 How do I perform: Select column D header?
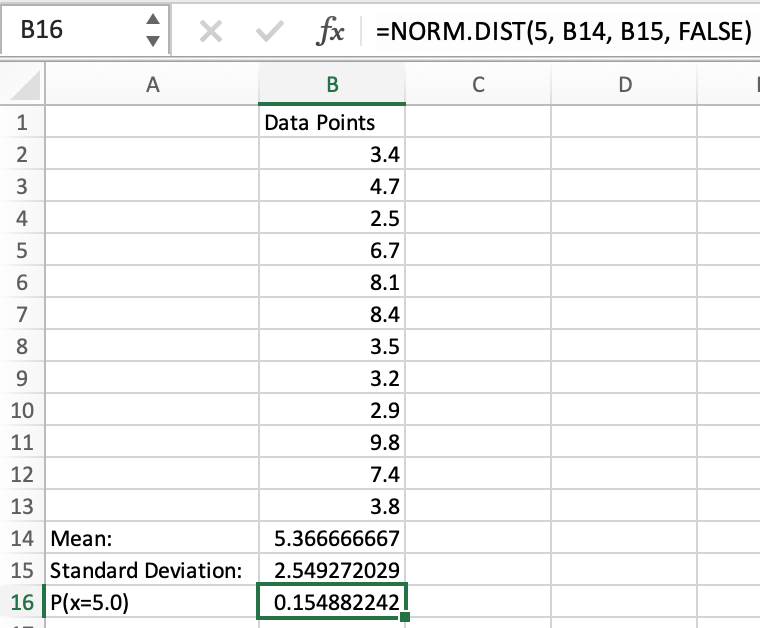tap(624, 85)
